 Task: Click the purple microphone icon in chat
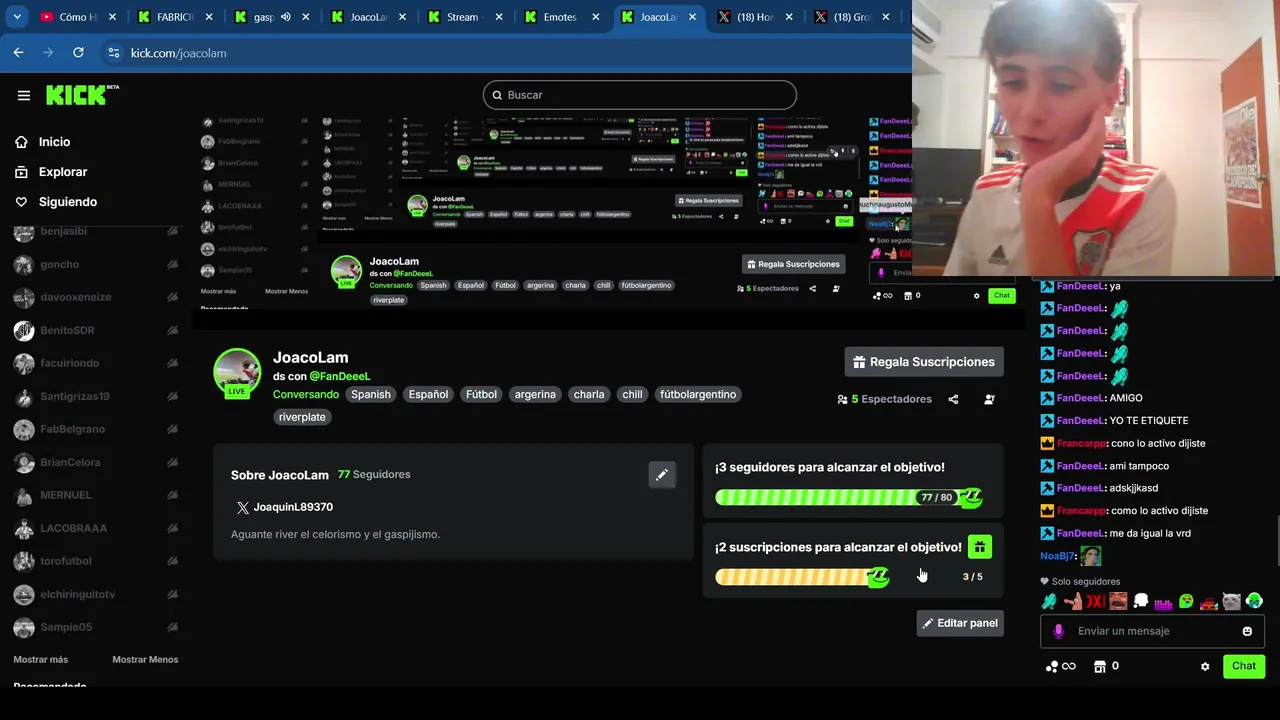(x=1059, y=631)
